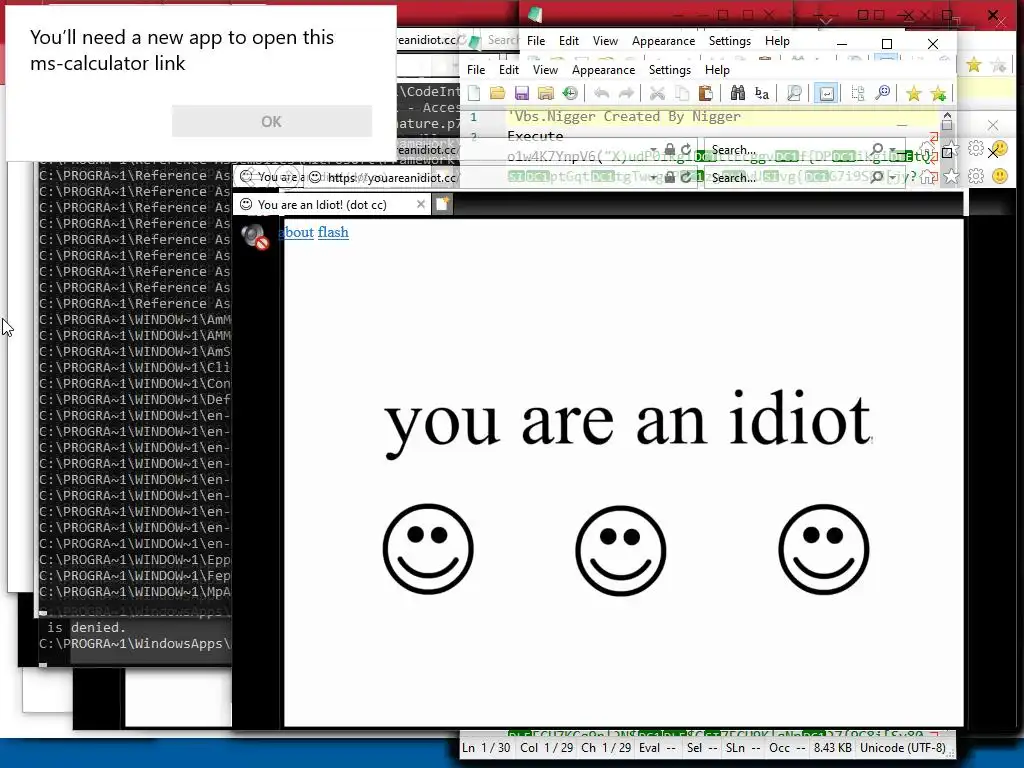The width and height of the screenshot is (1024, 768).
Task: Click 'Eval --' in the status bar
Action: (657, 748)
